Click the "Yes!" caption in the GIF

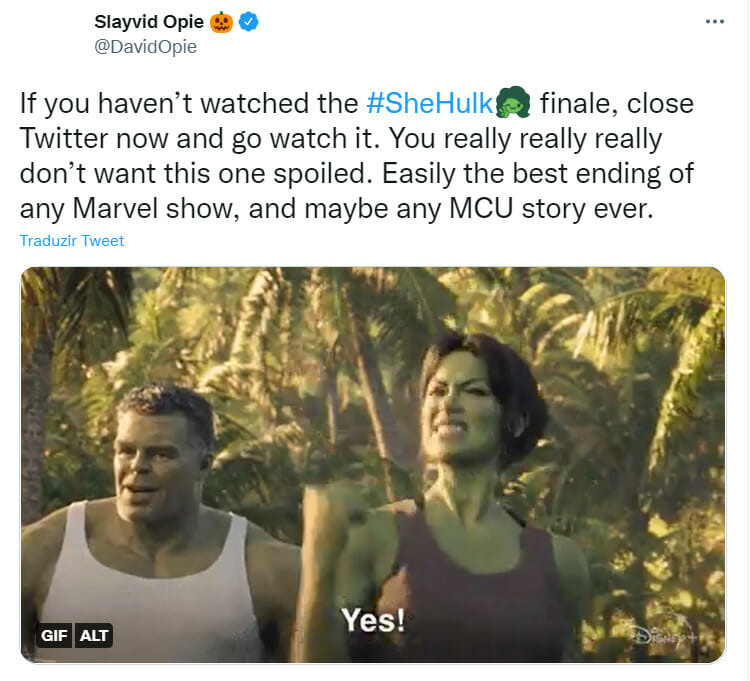tap(373, 620)
